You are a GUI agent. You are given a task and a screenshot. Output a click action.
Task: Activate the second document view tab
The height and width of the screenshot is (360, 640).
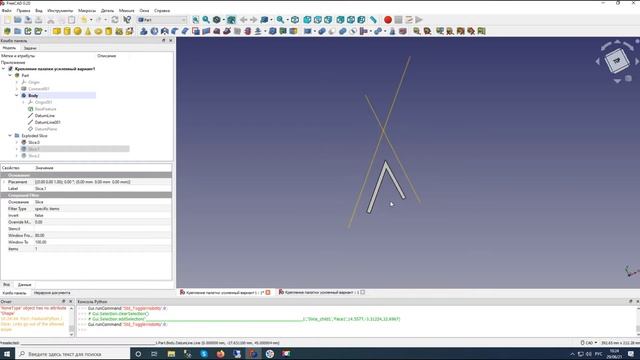pyautogui.click(x=322, y=292)
